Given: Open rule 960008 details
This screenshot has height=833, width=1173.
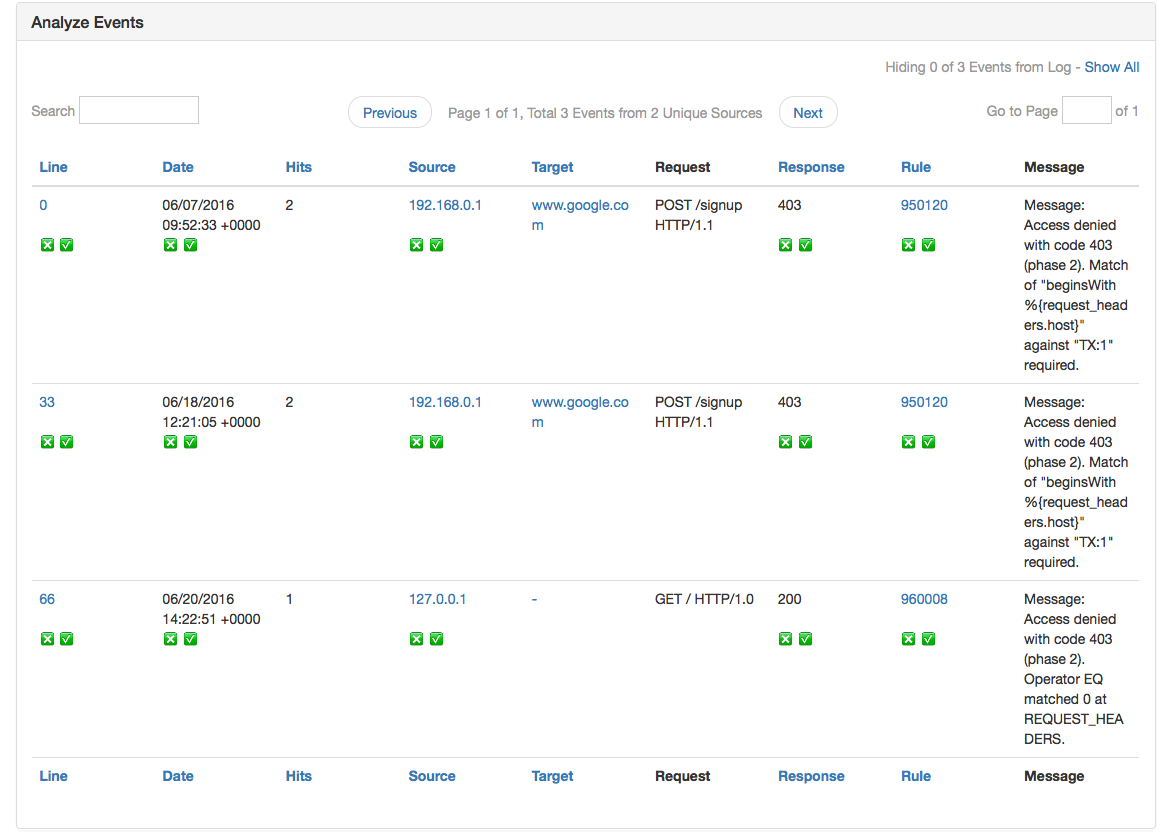Looking at the screenshot, I should (x=923, y=599).
